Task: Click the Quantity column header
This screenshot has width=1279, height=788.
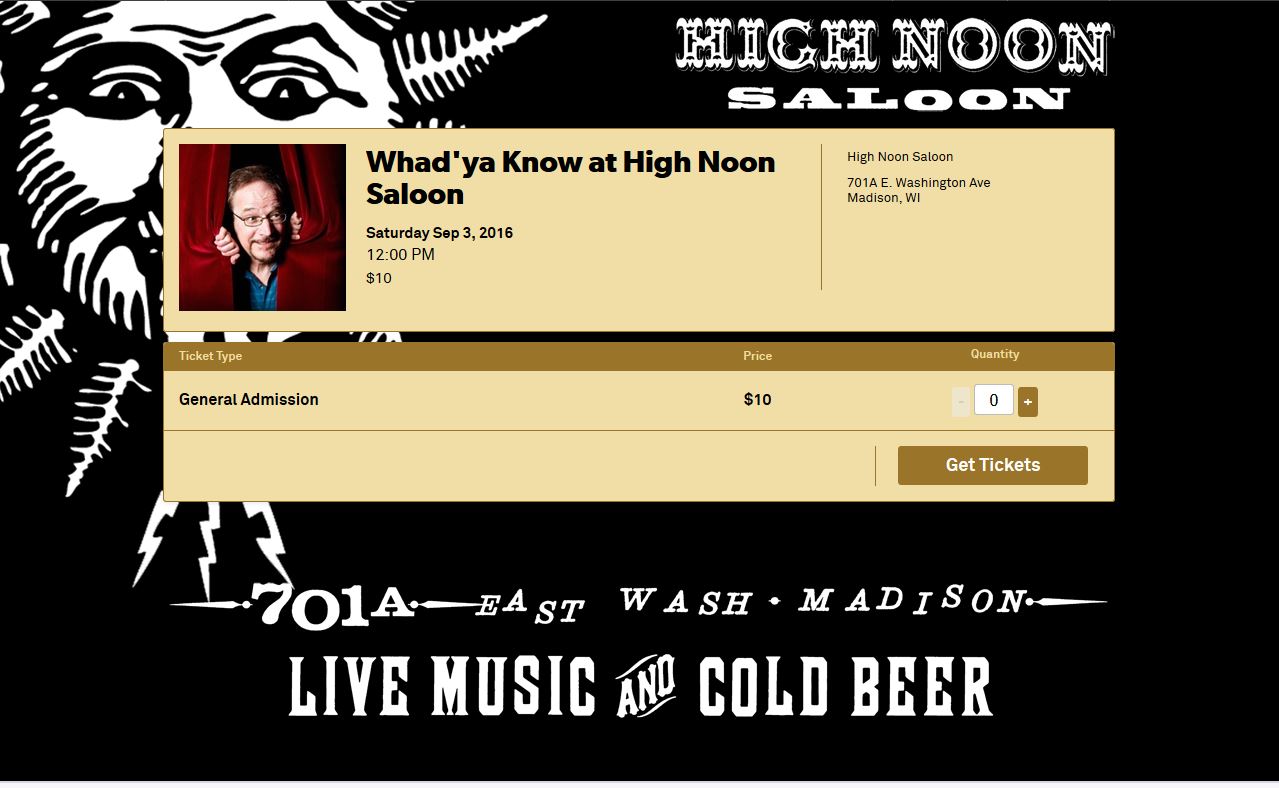Action: (995, 354)
